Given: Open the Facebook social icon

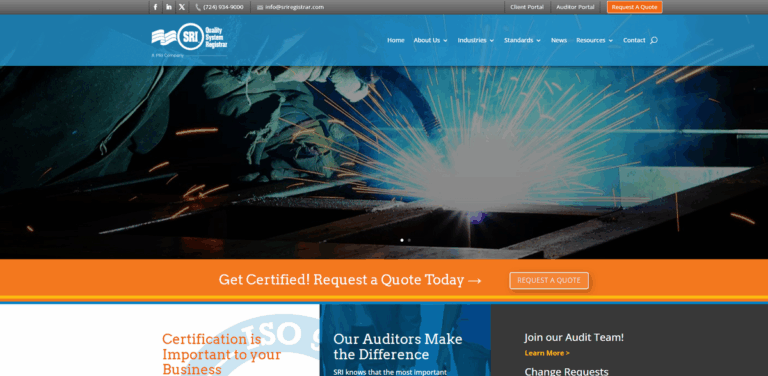Looking at the screenshot, I should pos(155,7).
